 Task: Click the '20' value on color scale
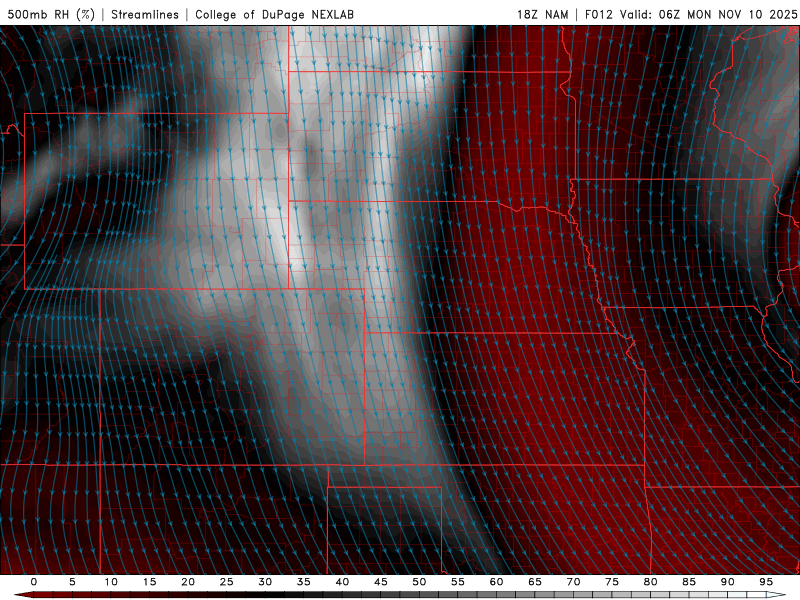pyautogui.click(x=188, y=582)
